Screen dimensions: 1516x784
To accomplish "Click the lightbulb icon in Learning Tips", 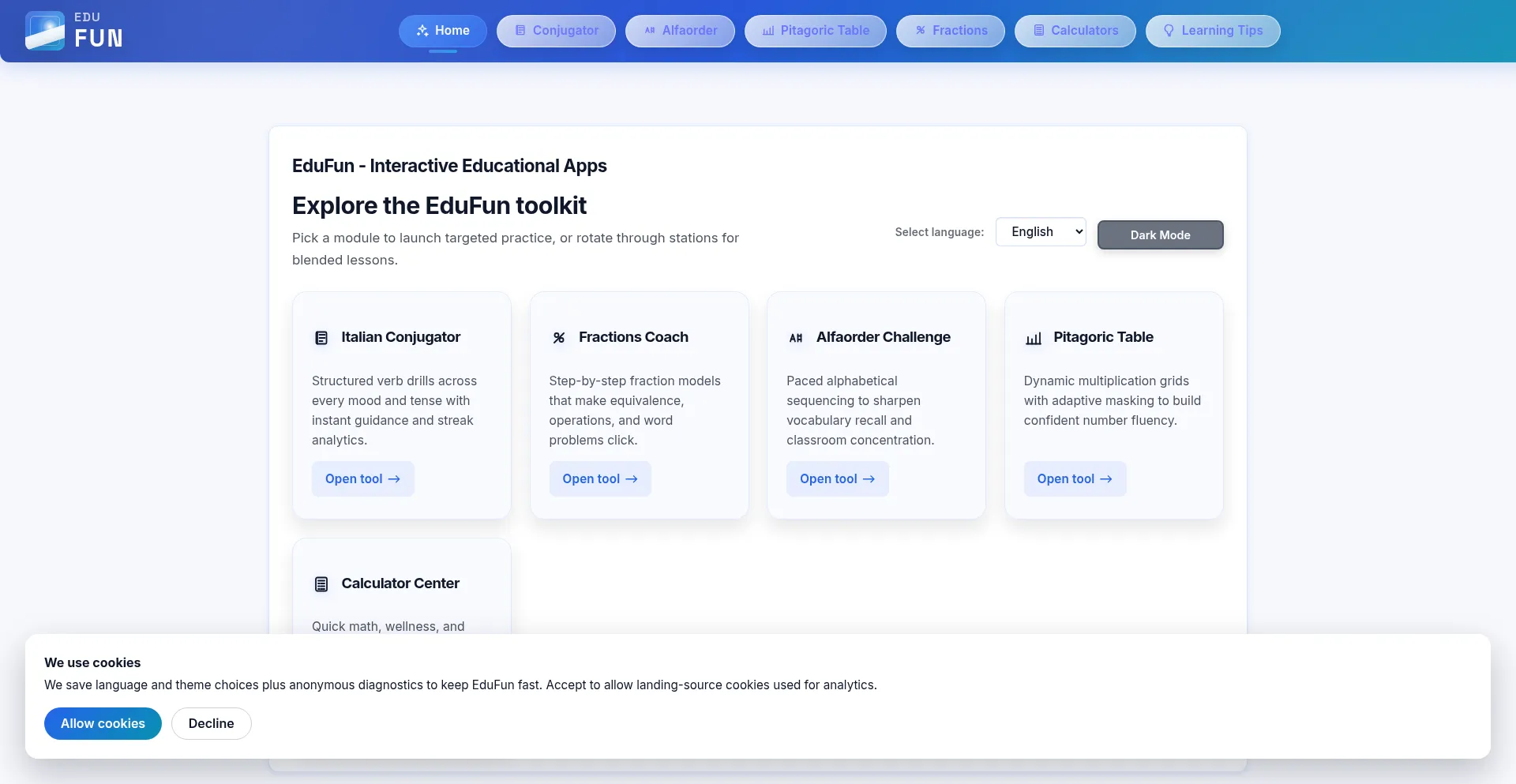I will pyautogui.click(x=1169, y=31).
